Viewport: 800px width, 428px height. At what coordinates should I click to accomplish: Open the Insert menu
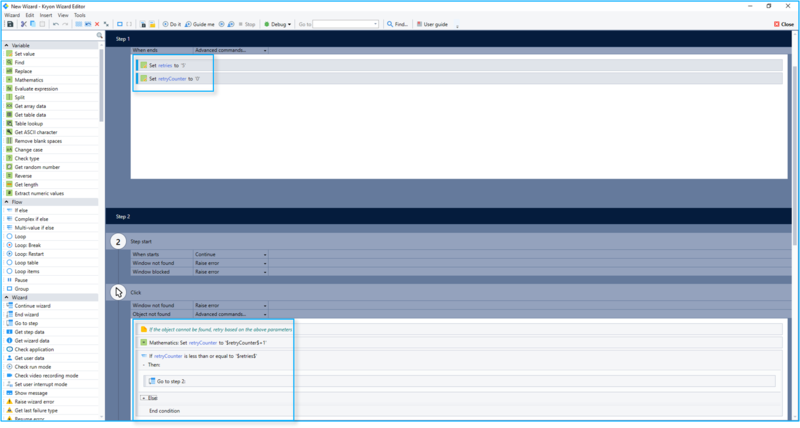click(46, 15)
